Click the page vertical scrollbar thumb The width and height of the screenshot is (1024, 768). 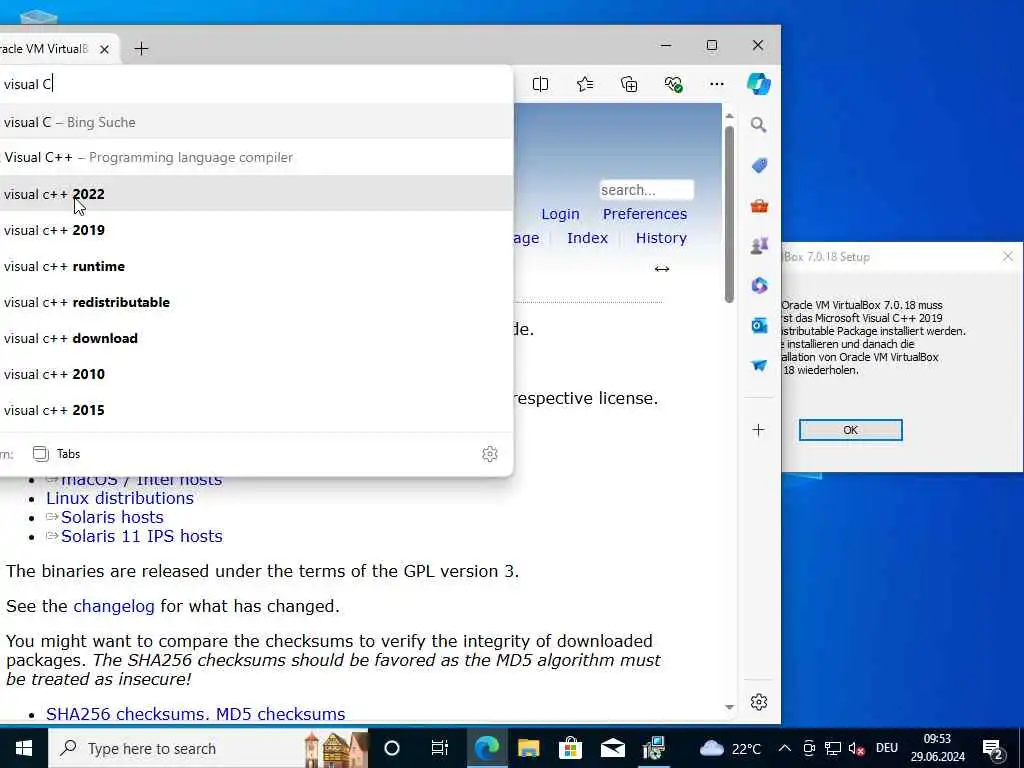729,214
